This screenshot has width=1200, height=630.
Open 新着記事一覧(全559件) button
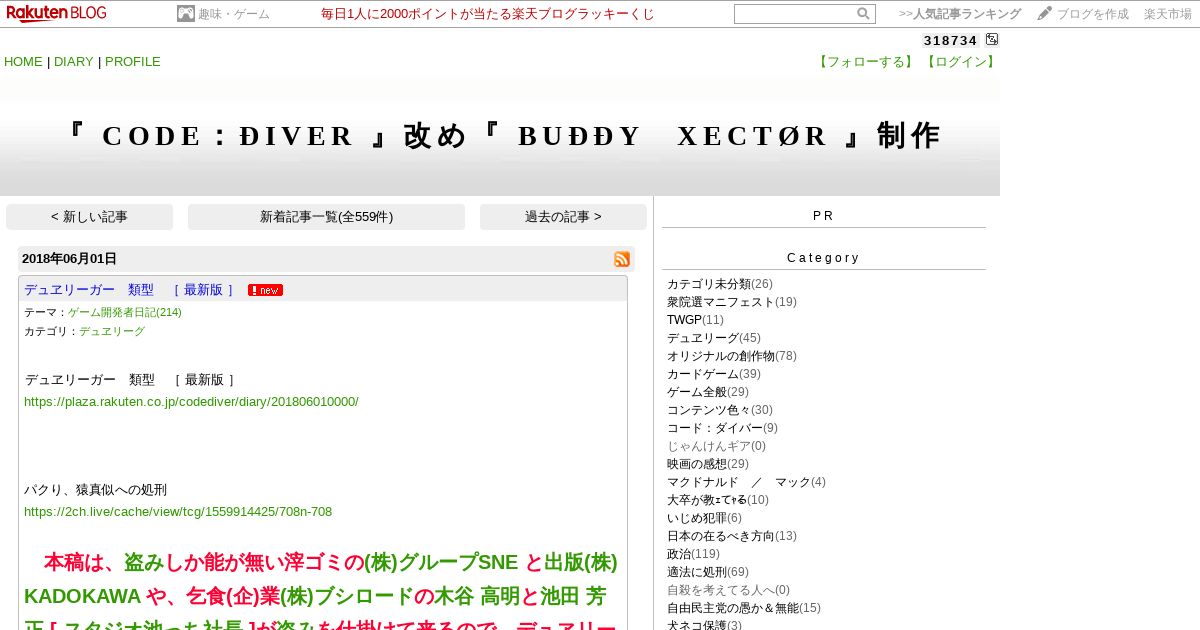pos(326,217)
